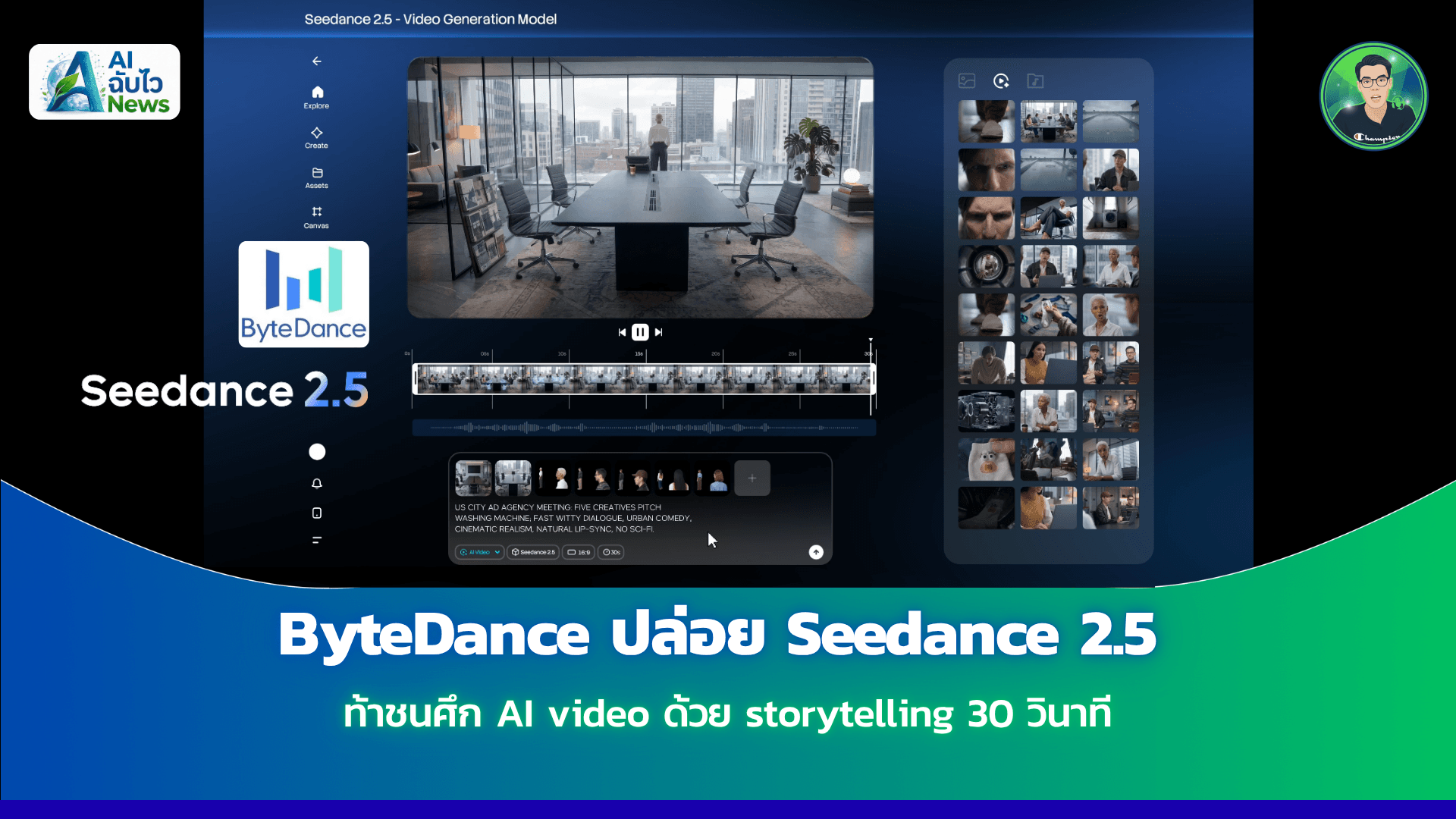
Task: Switch to the AI video tab in asset panel
Action: point(1001,80)
